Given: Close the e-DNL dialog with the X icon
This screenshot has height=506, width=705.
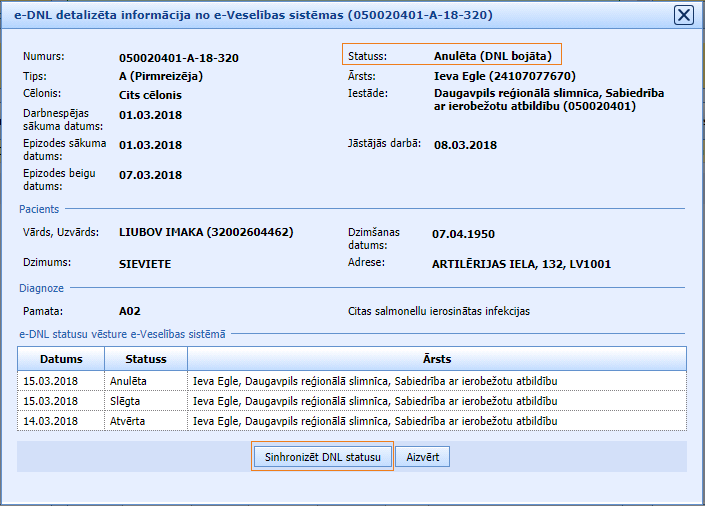Looking at the screenshot, I should (684, 15).
